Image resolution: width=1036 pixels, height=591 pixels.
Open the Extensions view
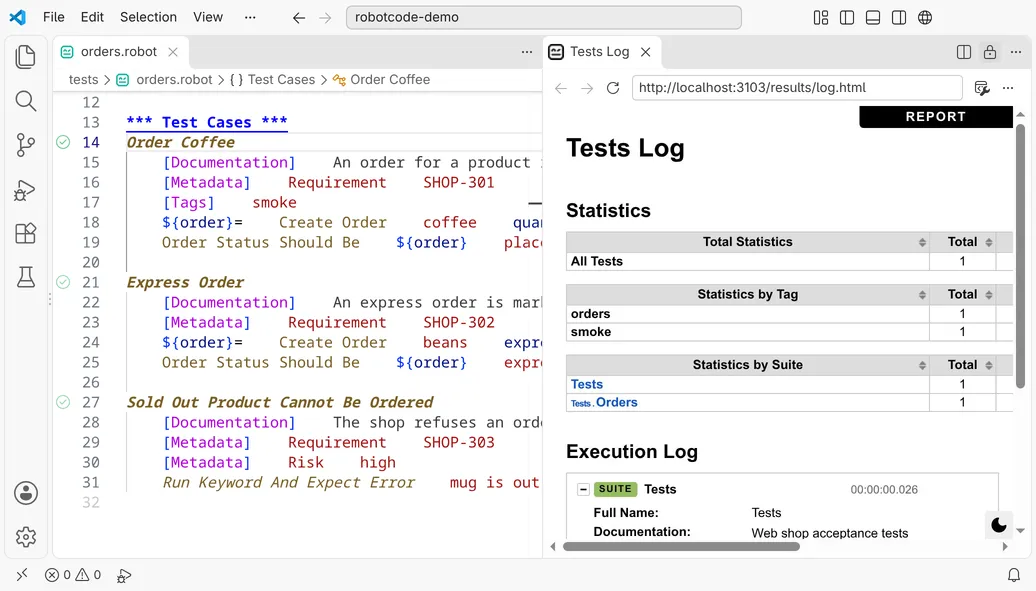(x=26, y=233)
